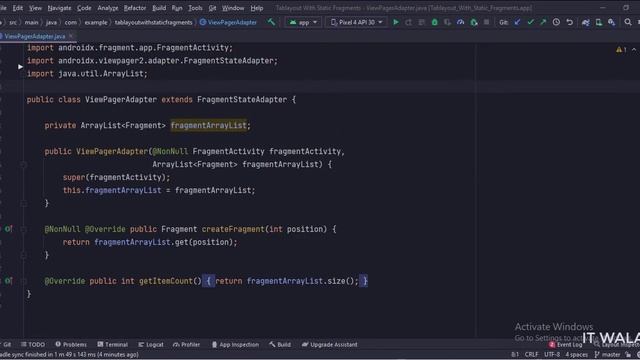Open the Profile app gauge icon

[460, 22]
